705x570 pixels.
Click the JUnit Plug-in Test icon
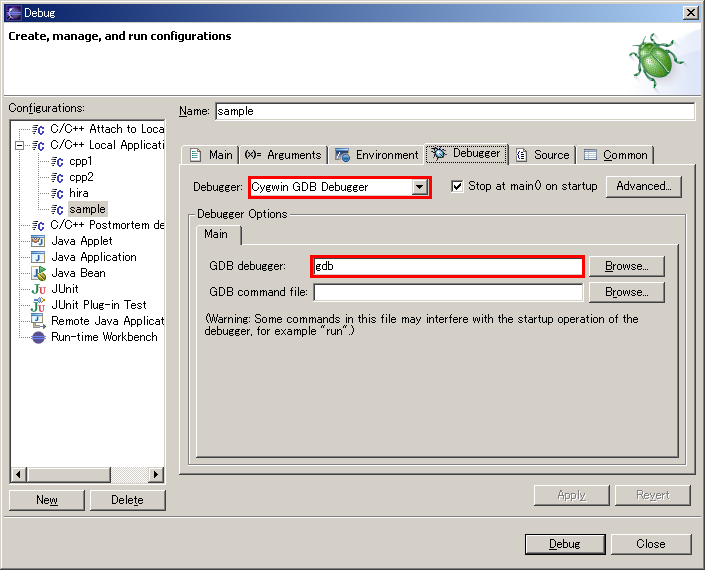(38, 305)
